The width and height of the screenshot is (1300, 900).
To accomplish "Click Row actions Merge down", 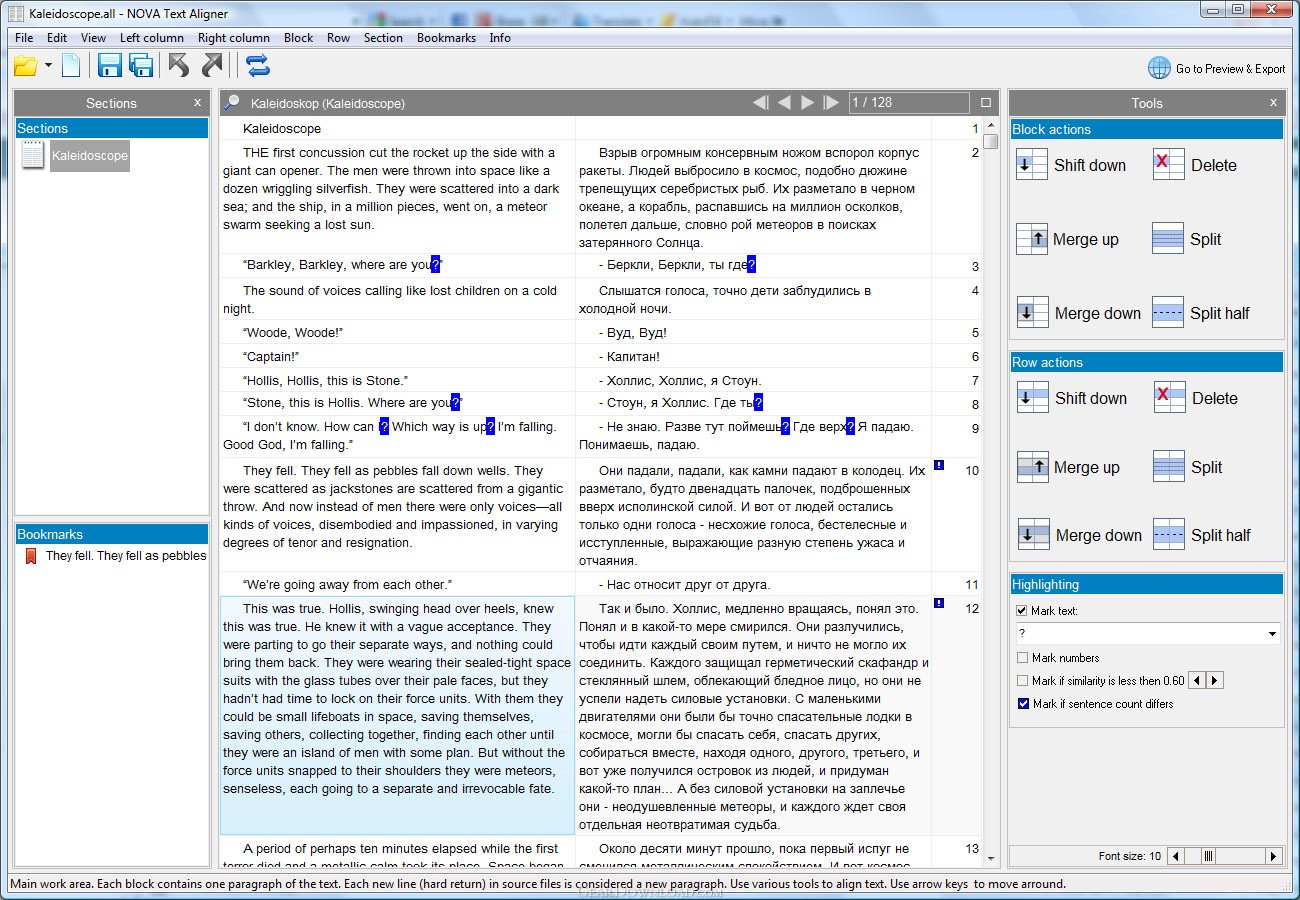I will point(1080,535).
